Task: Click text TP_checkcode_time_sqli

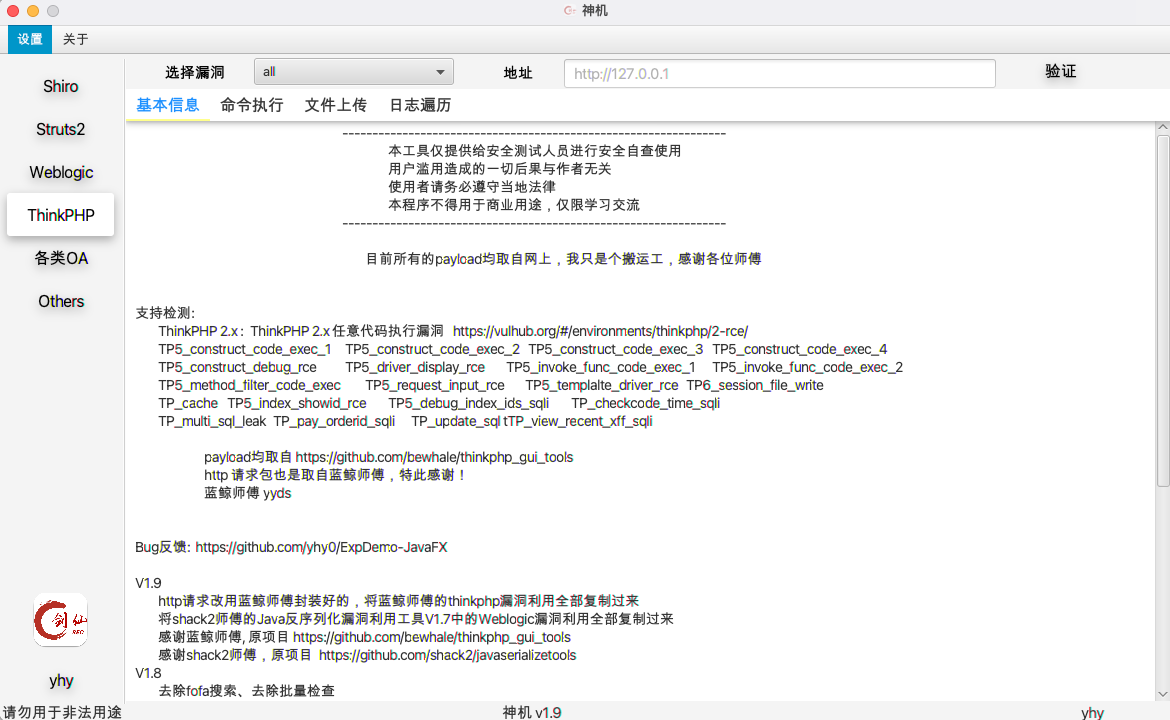Action: [645, 404]
